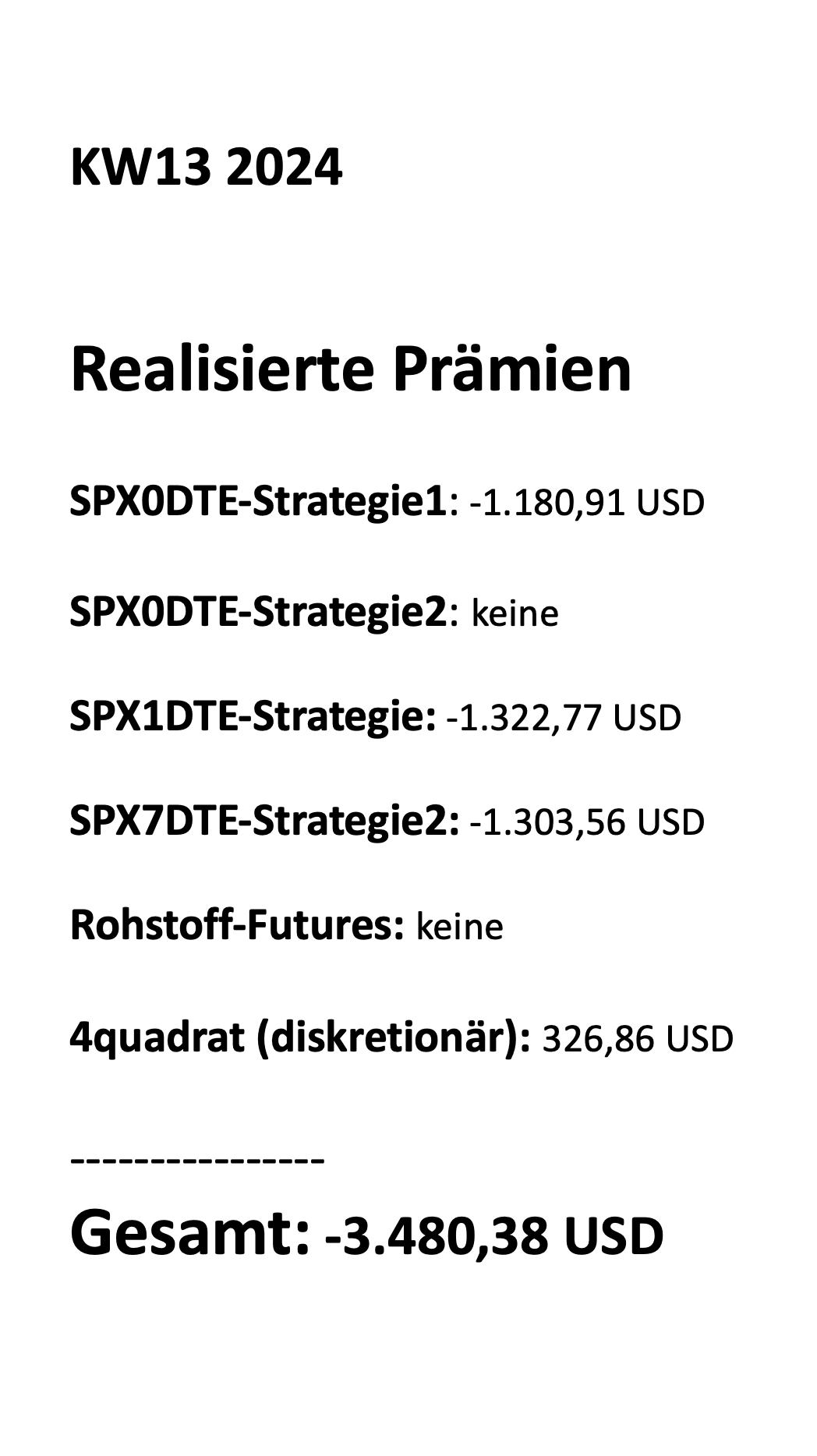This screenshot has width=817, height=1456.
Task: Select the 326,86 USD amount
Action: 637,1039
